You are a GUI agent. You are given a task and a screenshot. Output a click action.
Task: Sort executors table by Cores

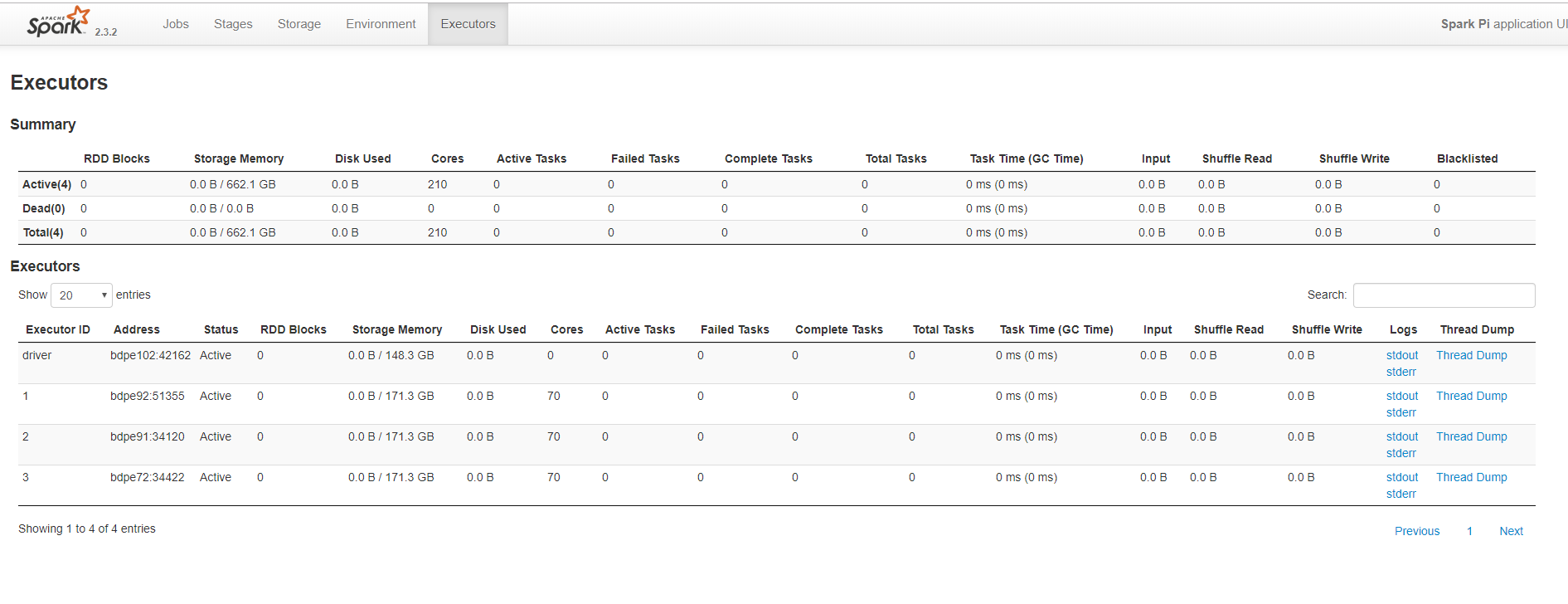click(567, 329)
